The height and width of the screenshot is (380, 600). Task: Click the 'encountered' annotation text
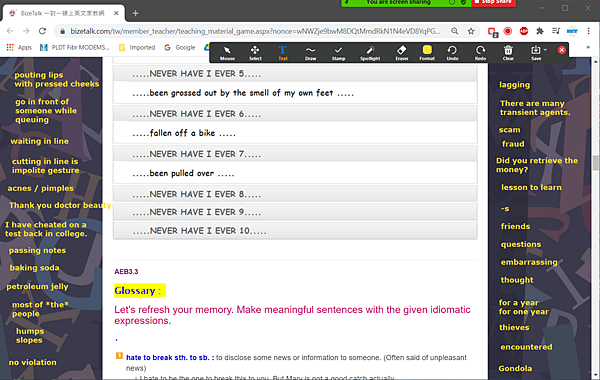(526, 347)
